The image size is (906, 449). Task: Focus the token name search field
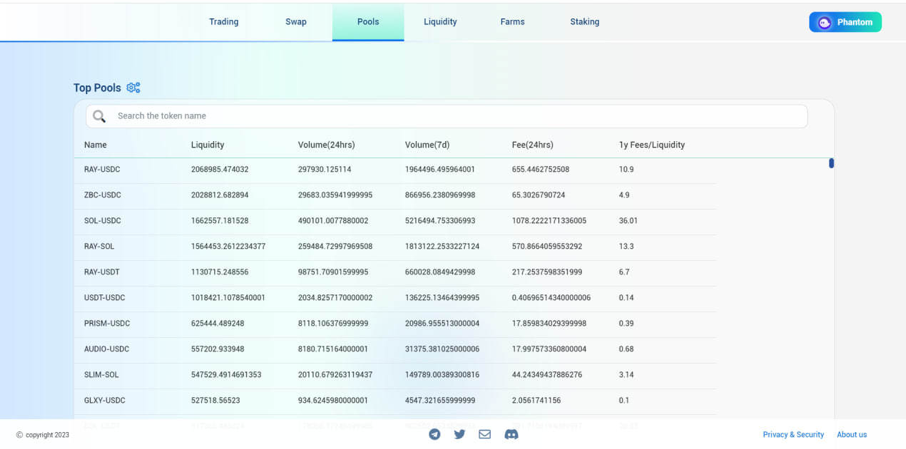tap(450, 116)
